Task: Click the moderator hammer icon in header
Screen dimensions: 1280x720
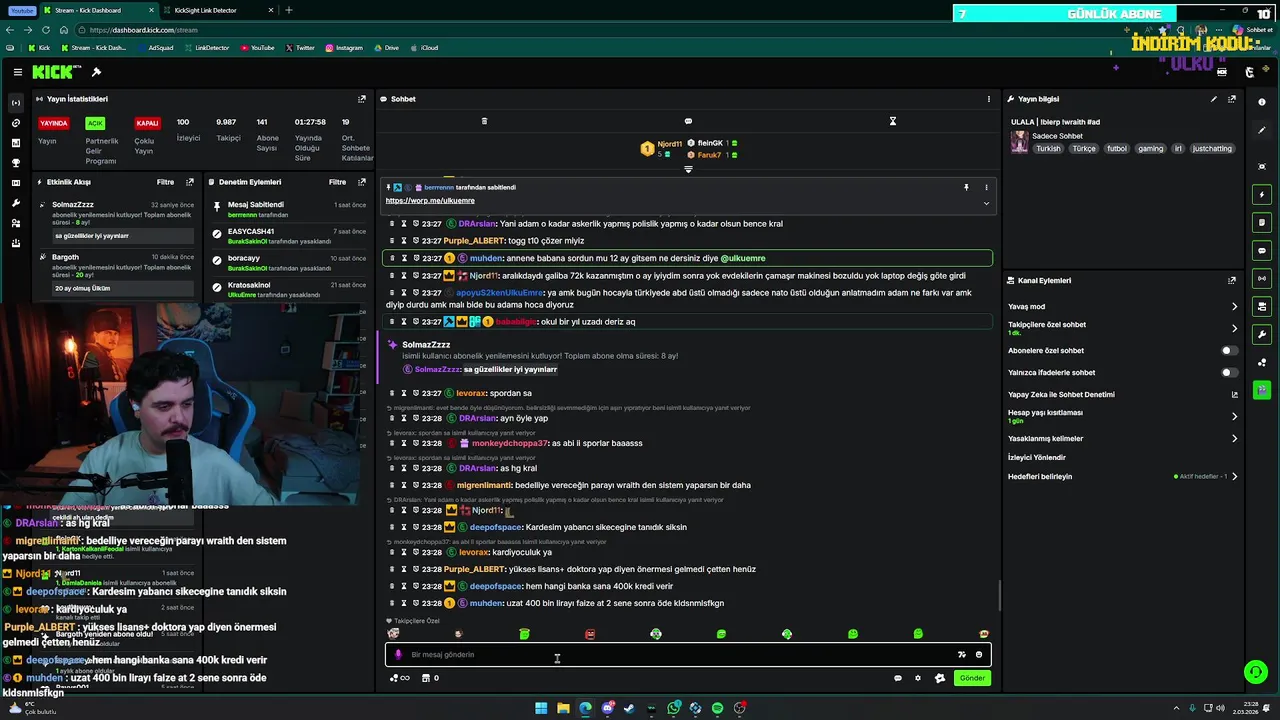Action: coord(96,72)
